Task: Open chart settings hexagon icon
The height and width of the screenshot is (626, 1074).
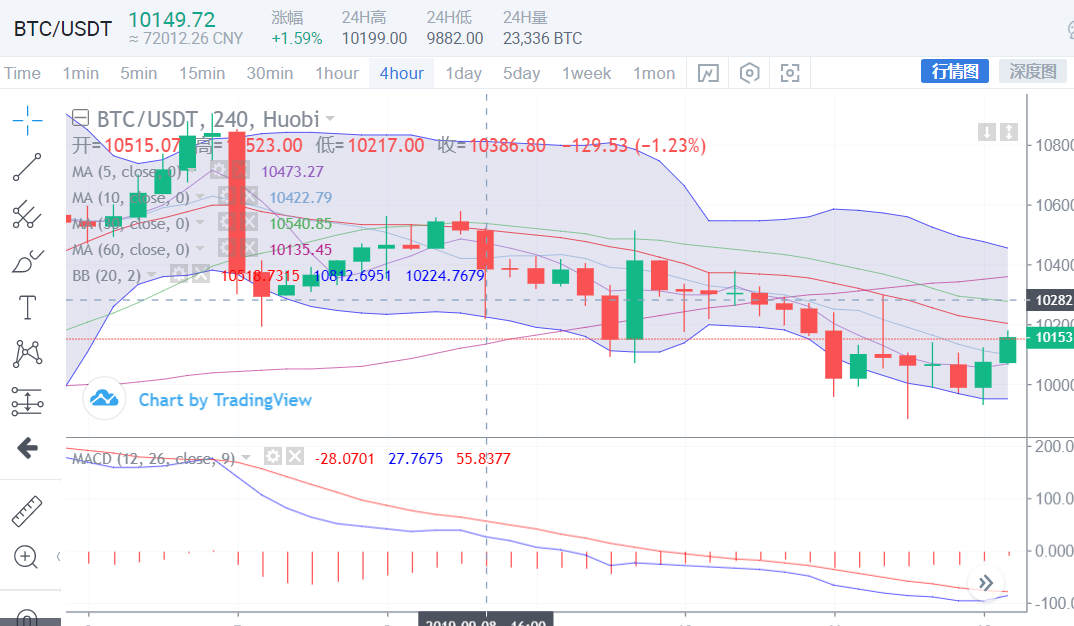Action: [x=749, y=73]
